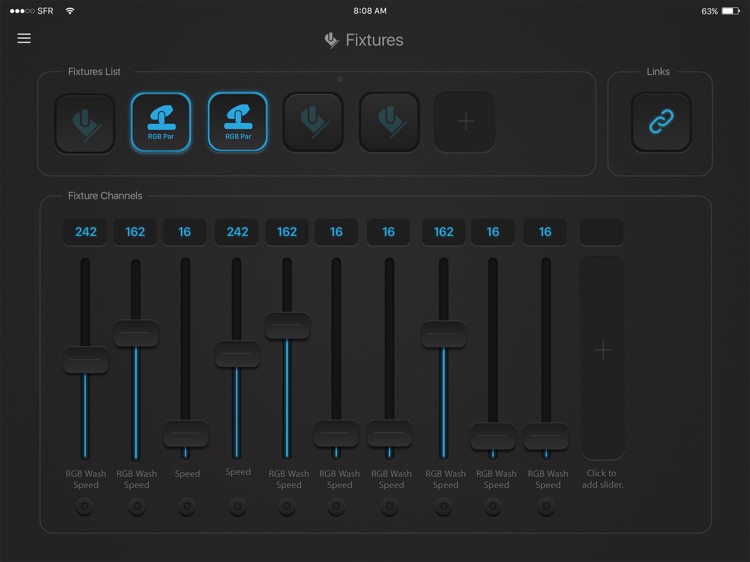The width and height of the screenshot is (750, 562).
Task: Add a new fixture with the plus tile
Action: pos(464,122)
